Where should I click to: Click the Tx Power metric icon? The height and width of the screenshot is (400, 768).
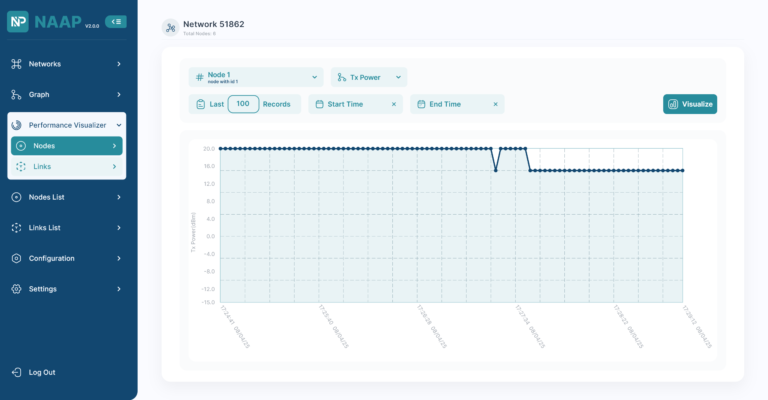pyautogui.click(x=342, y=77)
